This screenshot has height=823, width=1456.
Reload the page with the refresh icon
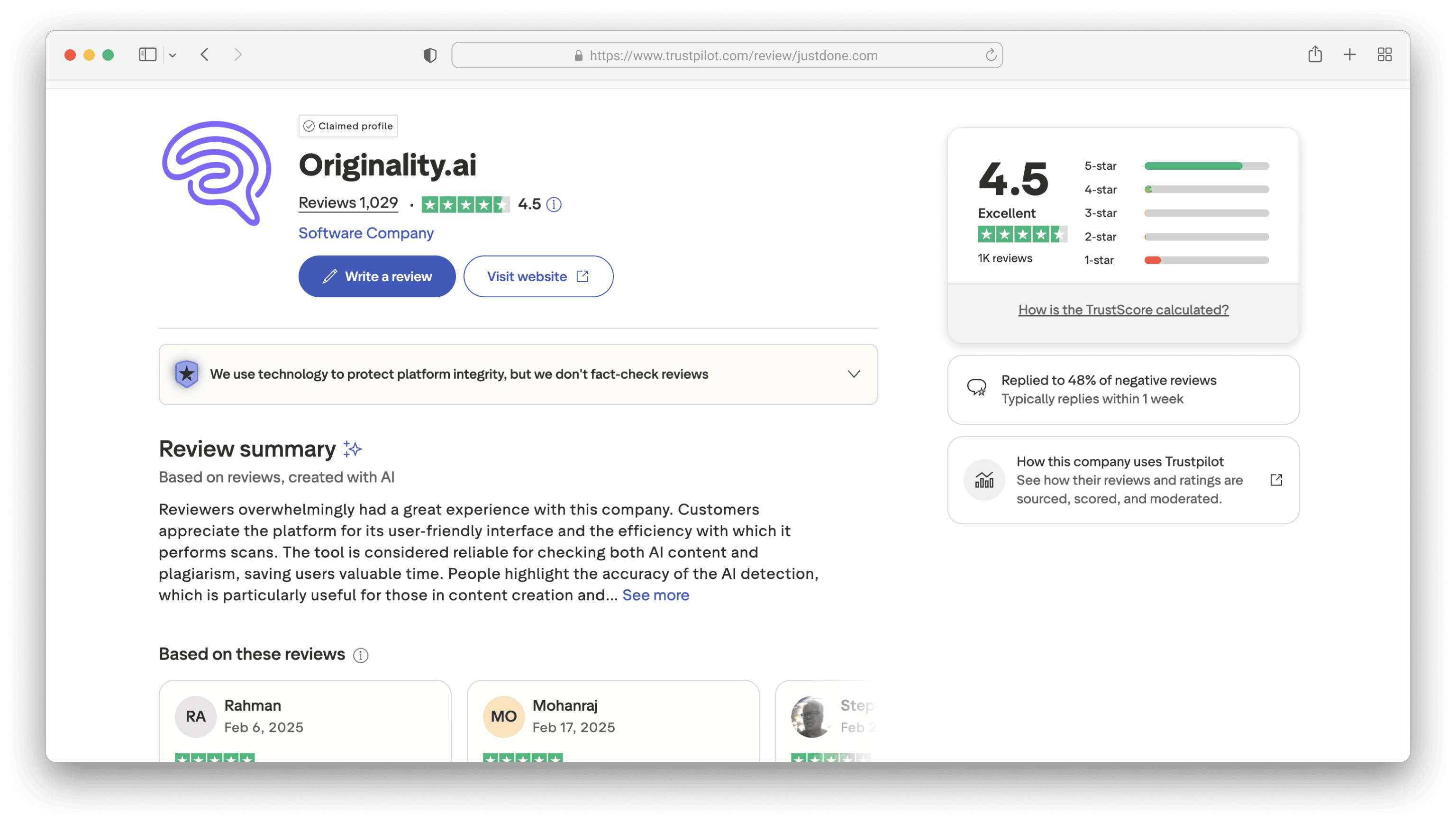(x=990, y=55)
